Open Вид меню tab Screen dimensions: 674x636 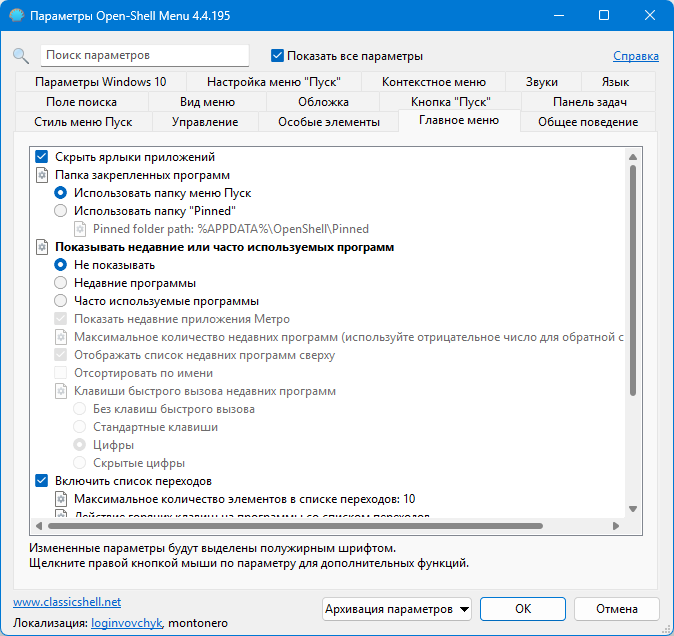[x=207, y=102]
